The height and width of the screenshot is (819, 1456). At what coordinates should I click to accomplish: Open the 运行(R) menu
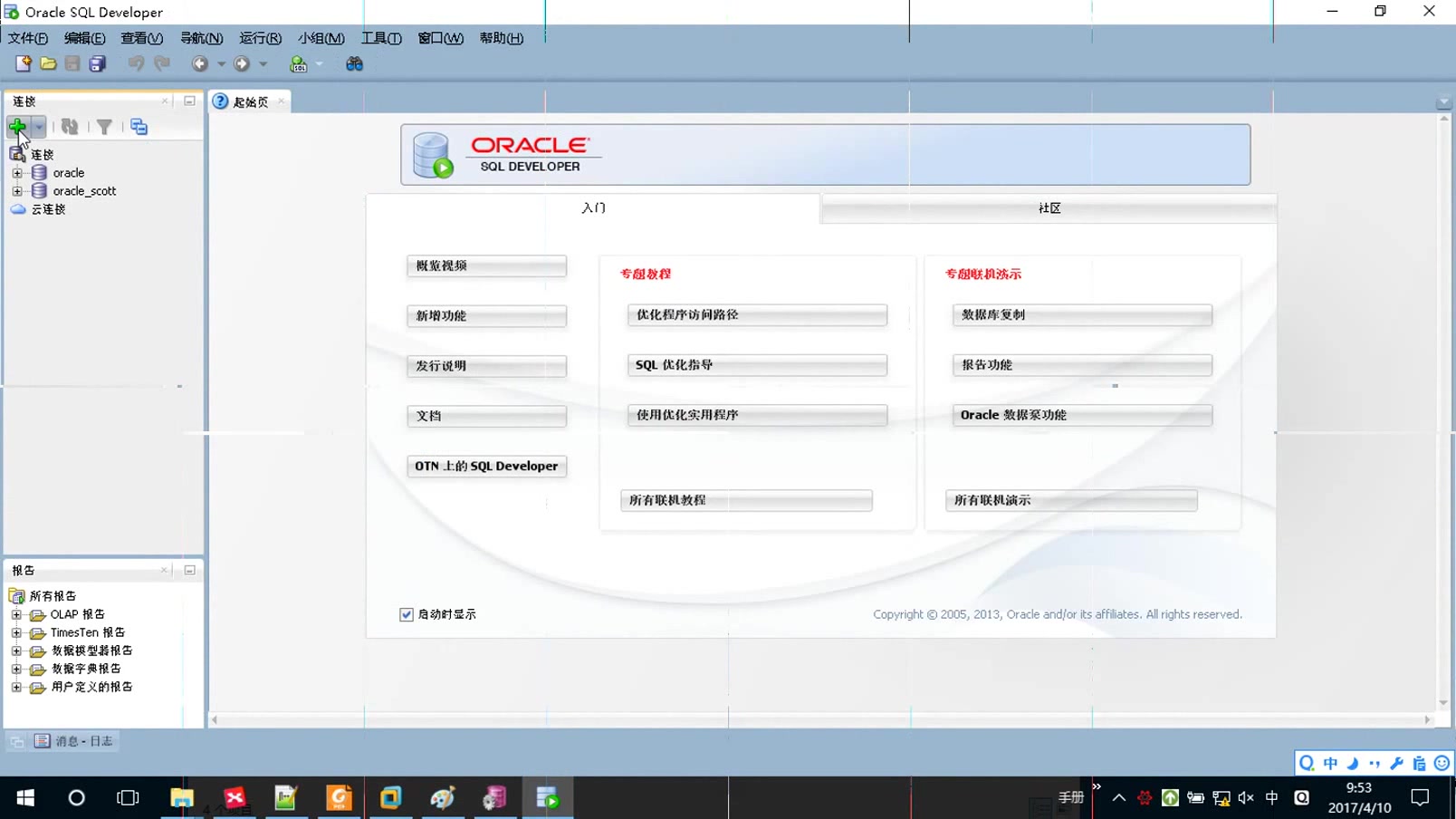(260, 38)
